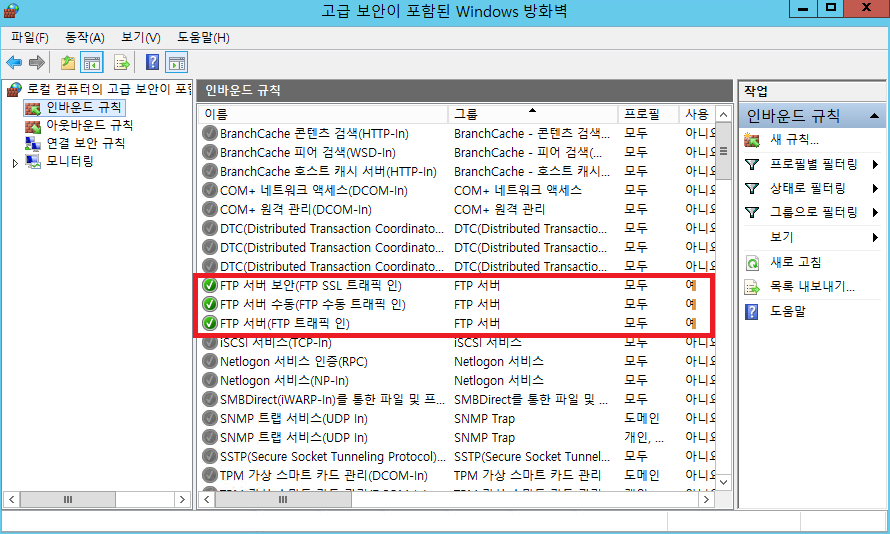This screenshot has height=534, width=890.
Task: Click 목록 내보내기... action
Action: 812,287
